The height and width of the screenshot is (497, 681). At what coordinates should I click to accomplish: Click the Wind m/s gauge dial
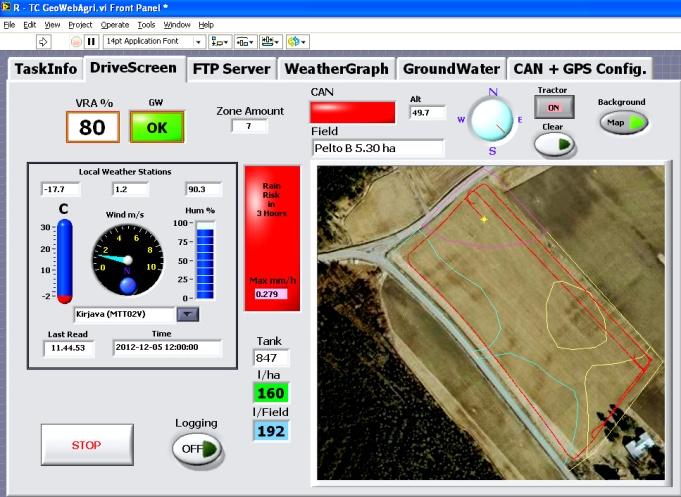click(x=127, y=260)
